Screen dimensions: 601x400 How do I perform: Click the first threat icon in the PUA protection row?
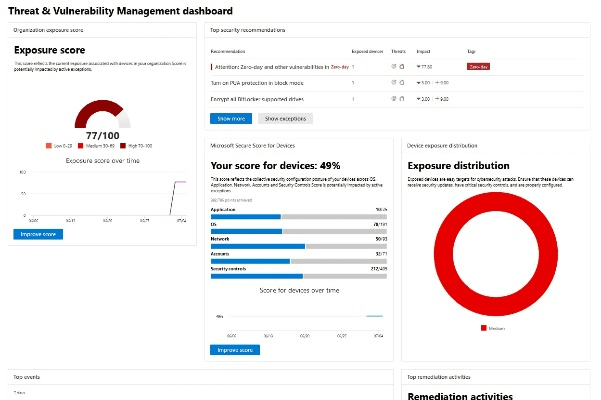394,82
